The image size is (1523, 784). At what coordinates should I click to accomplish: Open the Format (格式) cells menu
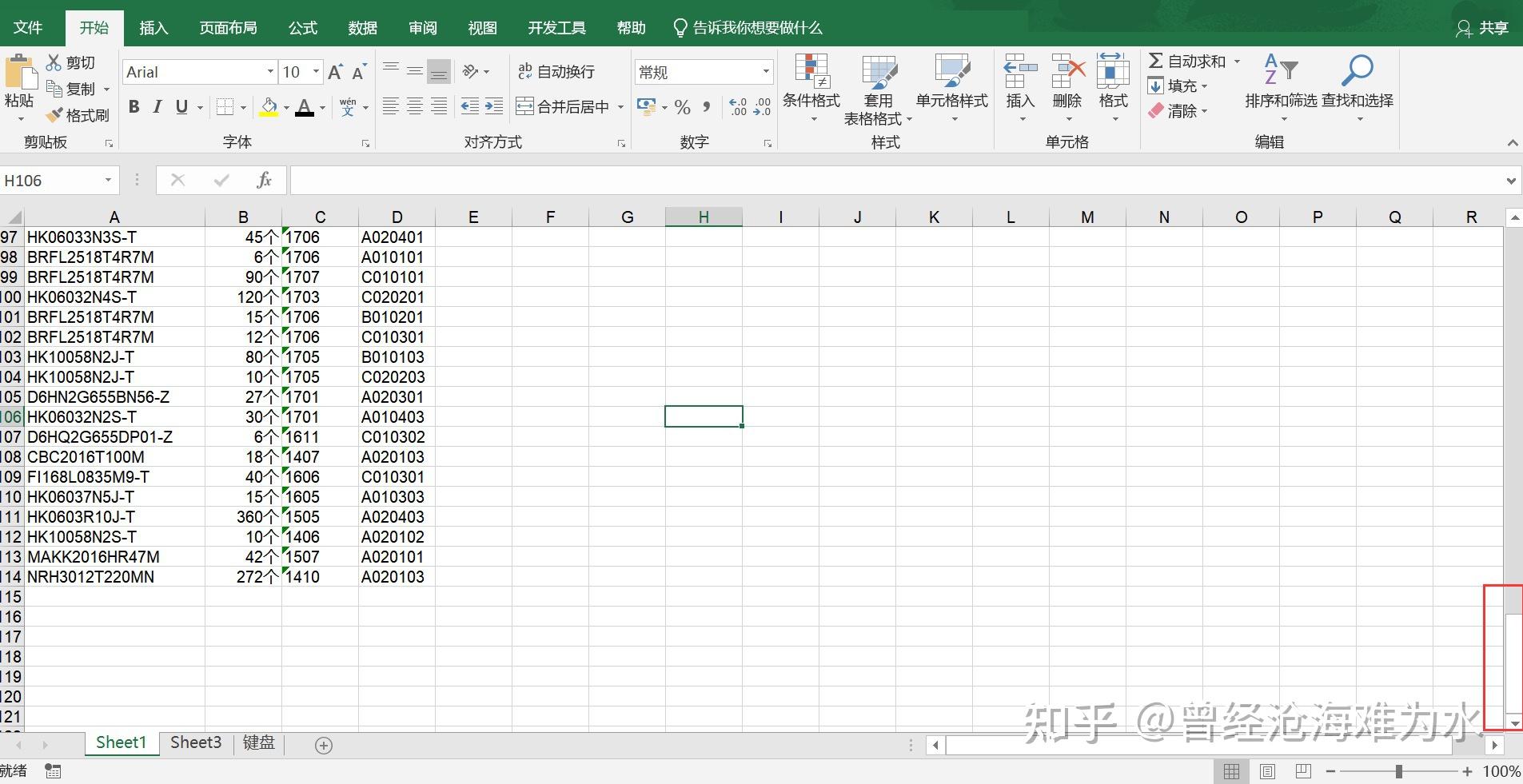(1113, 88)
